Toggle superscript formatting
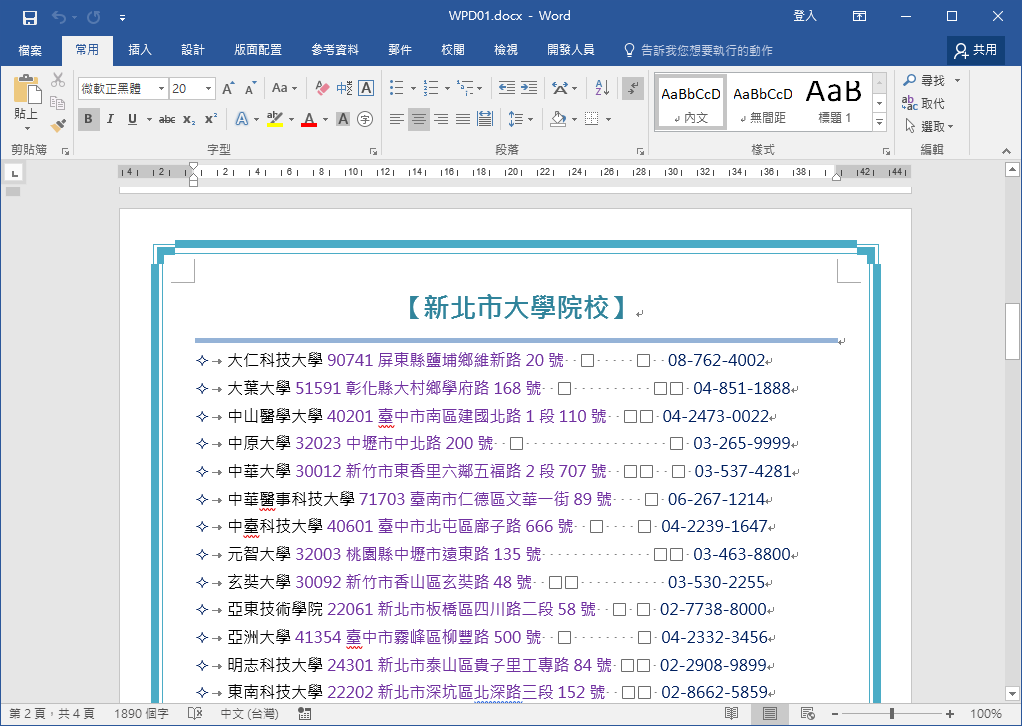The image size is (1022, 726). pyautogui.click(x=211, y=119)
